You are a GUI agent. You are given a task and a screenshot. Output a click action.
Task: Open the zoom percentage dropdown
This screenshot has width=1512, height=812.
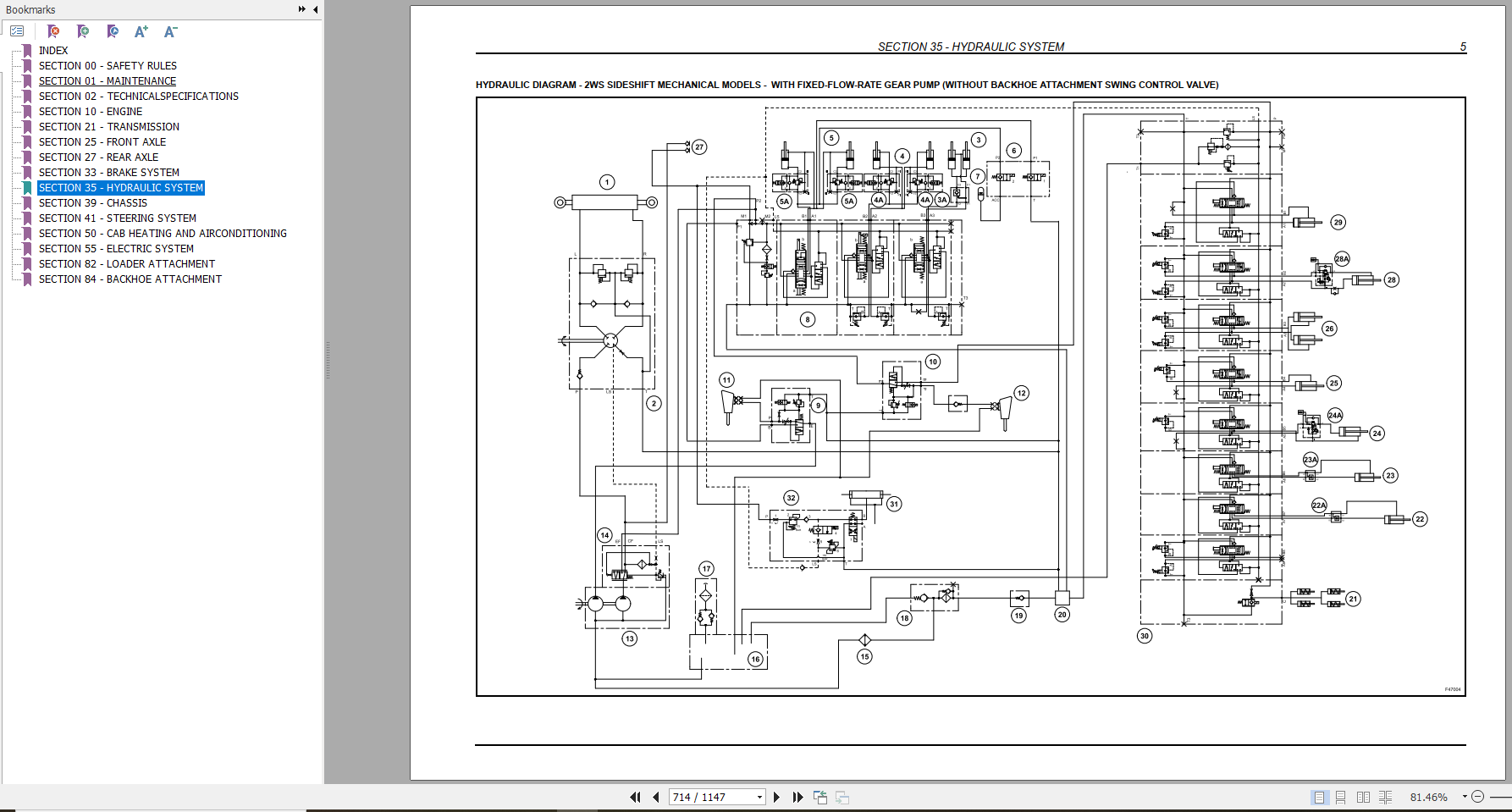(x=1464, y=797)
